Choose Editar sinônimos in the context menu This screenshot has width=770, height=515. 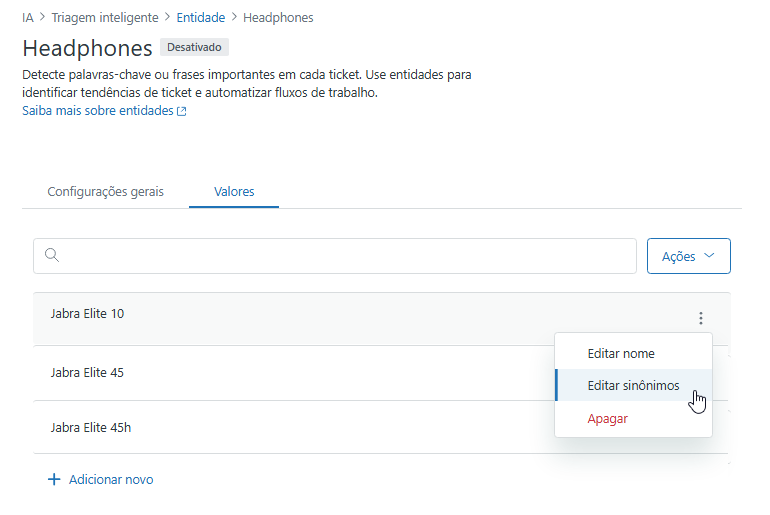coord(633,385)
